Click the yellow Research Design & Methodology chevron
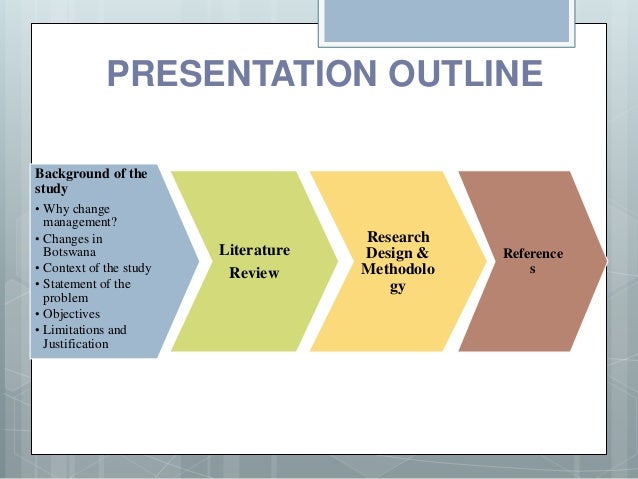 pos(398,261)
